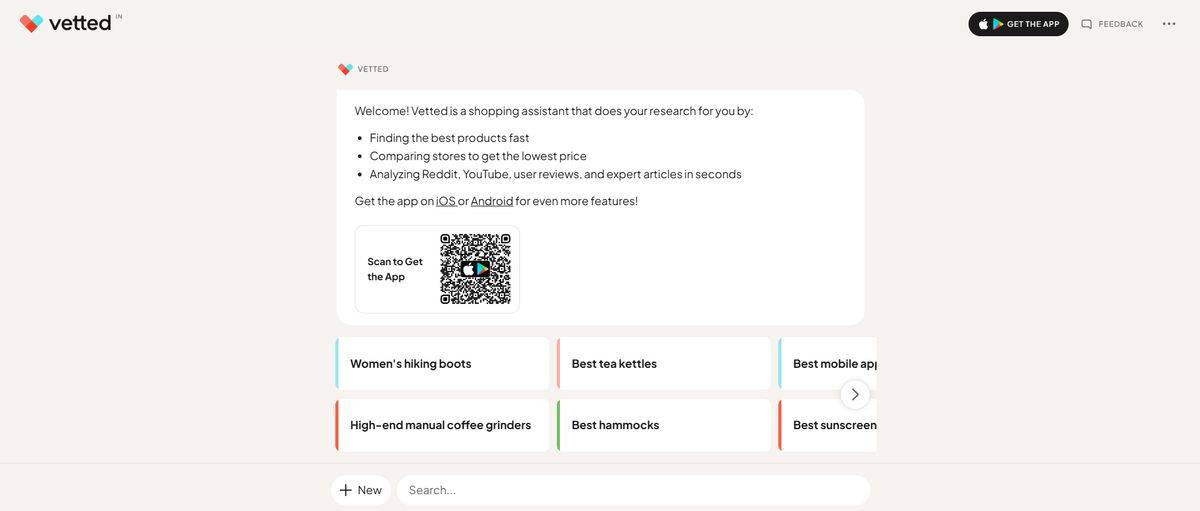Click the Feedback speech bubble icon
Image resolution: width=1200 pixels, height=511 pixels.
[1087, 24]
